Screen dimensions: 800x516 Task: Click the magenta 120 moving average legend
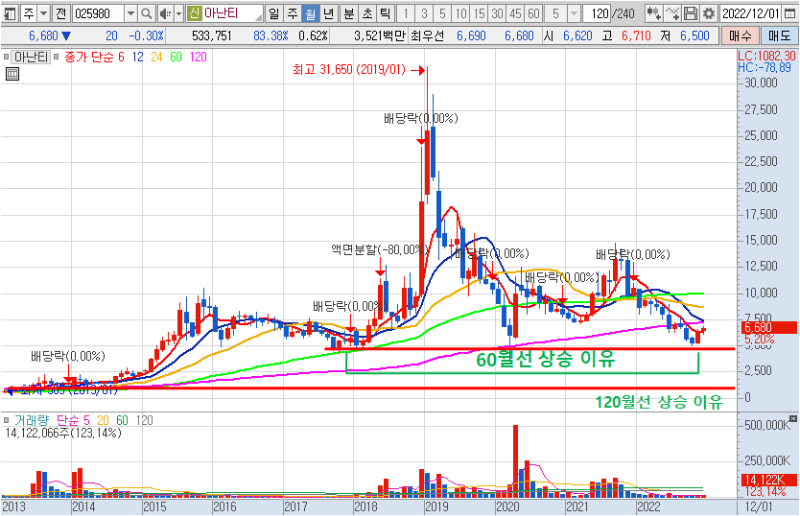pos(198,57)
